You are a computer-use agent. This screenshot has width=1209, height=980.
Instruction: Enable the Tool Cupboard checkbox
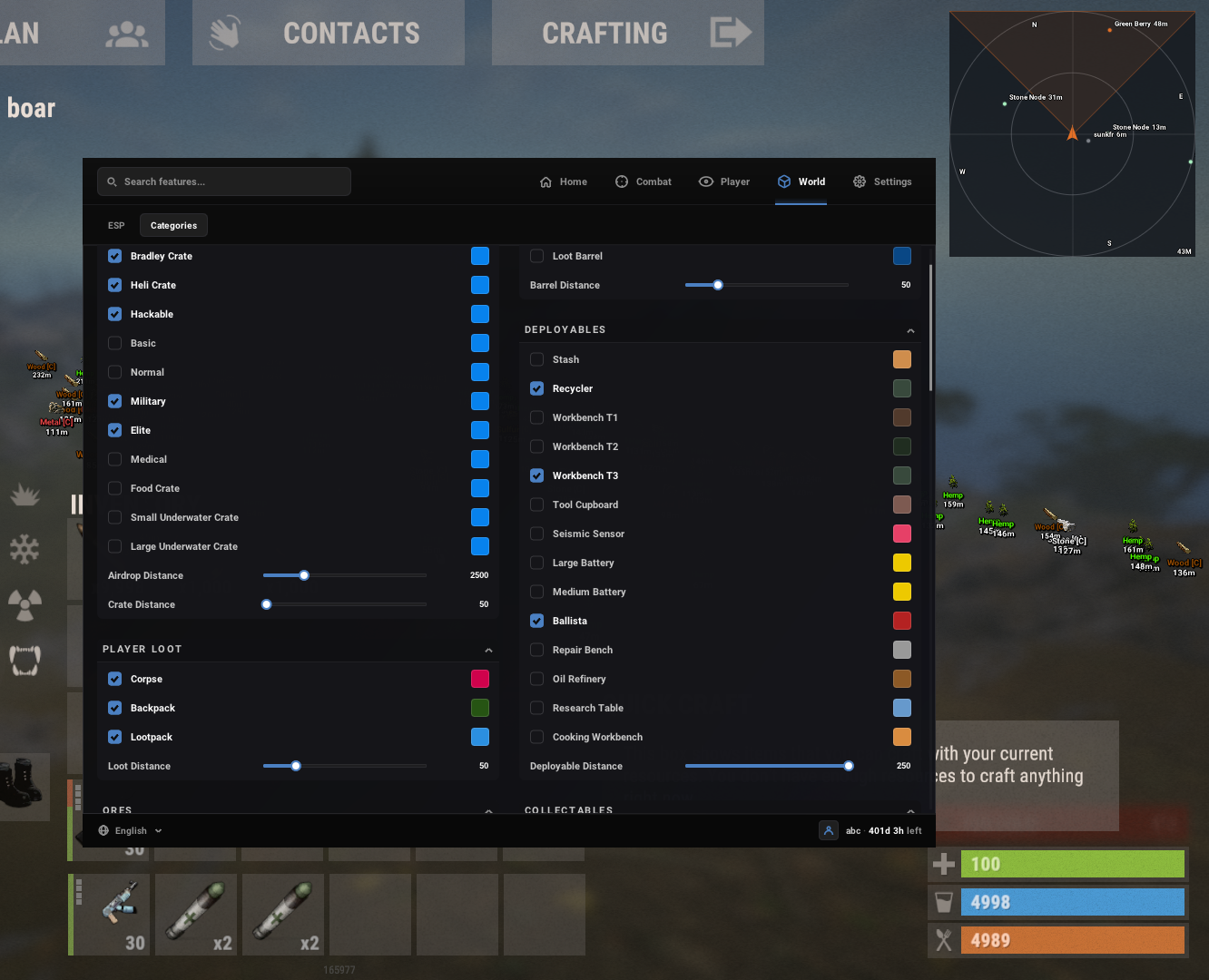click(x=537, y=505)
